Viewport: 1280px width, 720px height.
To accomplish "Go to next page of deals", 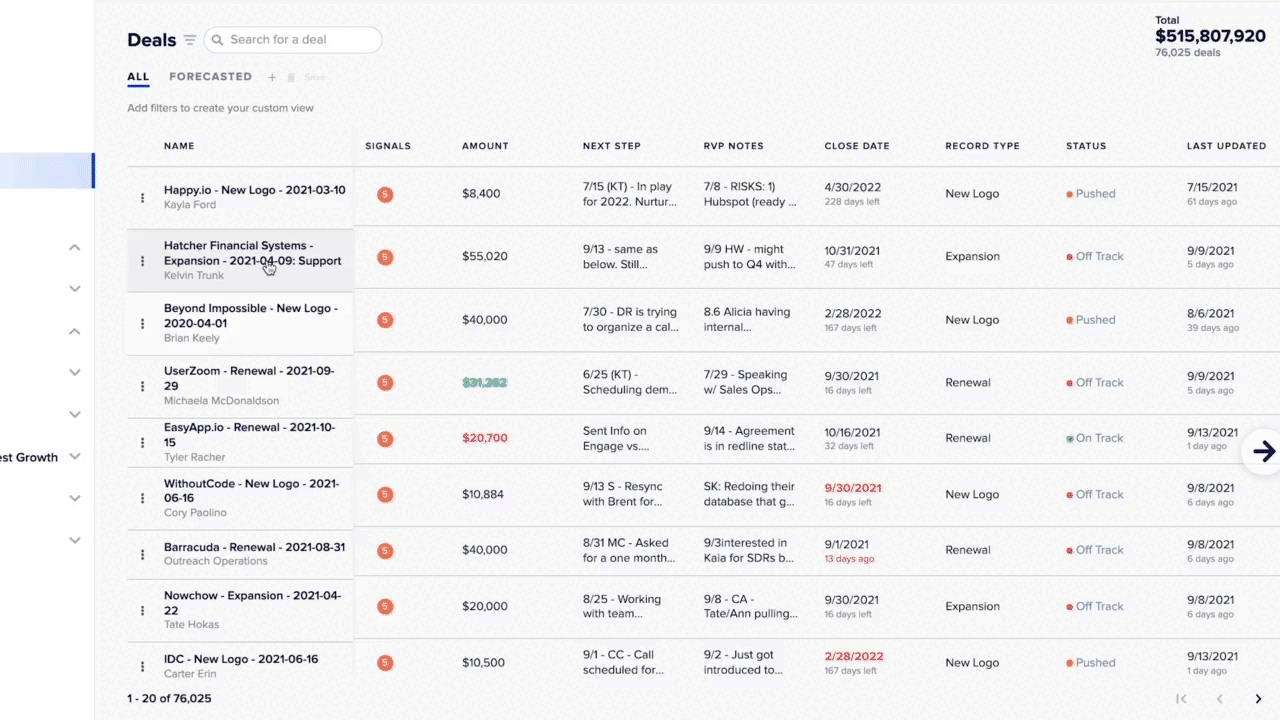I will tap(1258, 699).
